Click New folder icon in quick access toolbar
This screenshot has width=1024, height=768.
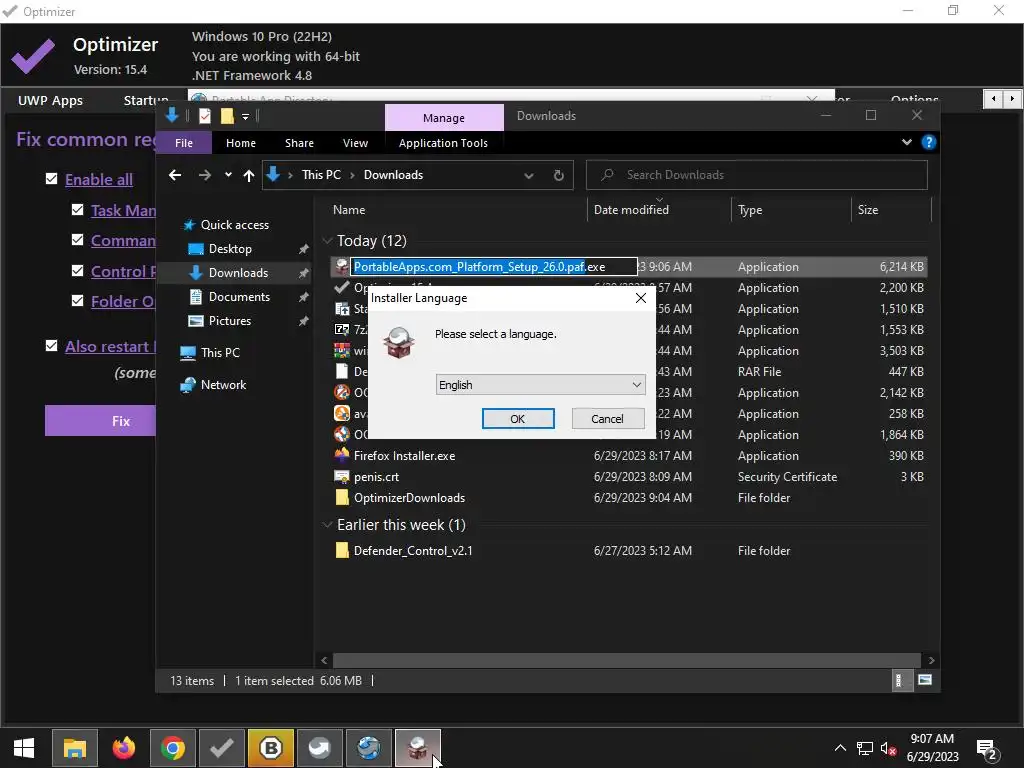point(227,116)
